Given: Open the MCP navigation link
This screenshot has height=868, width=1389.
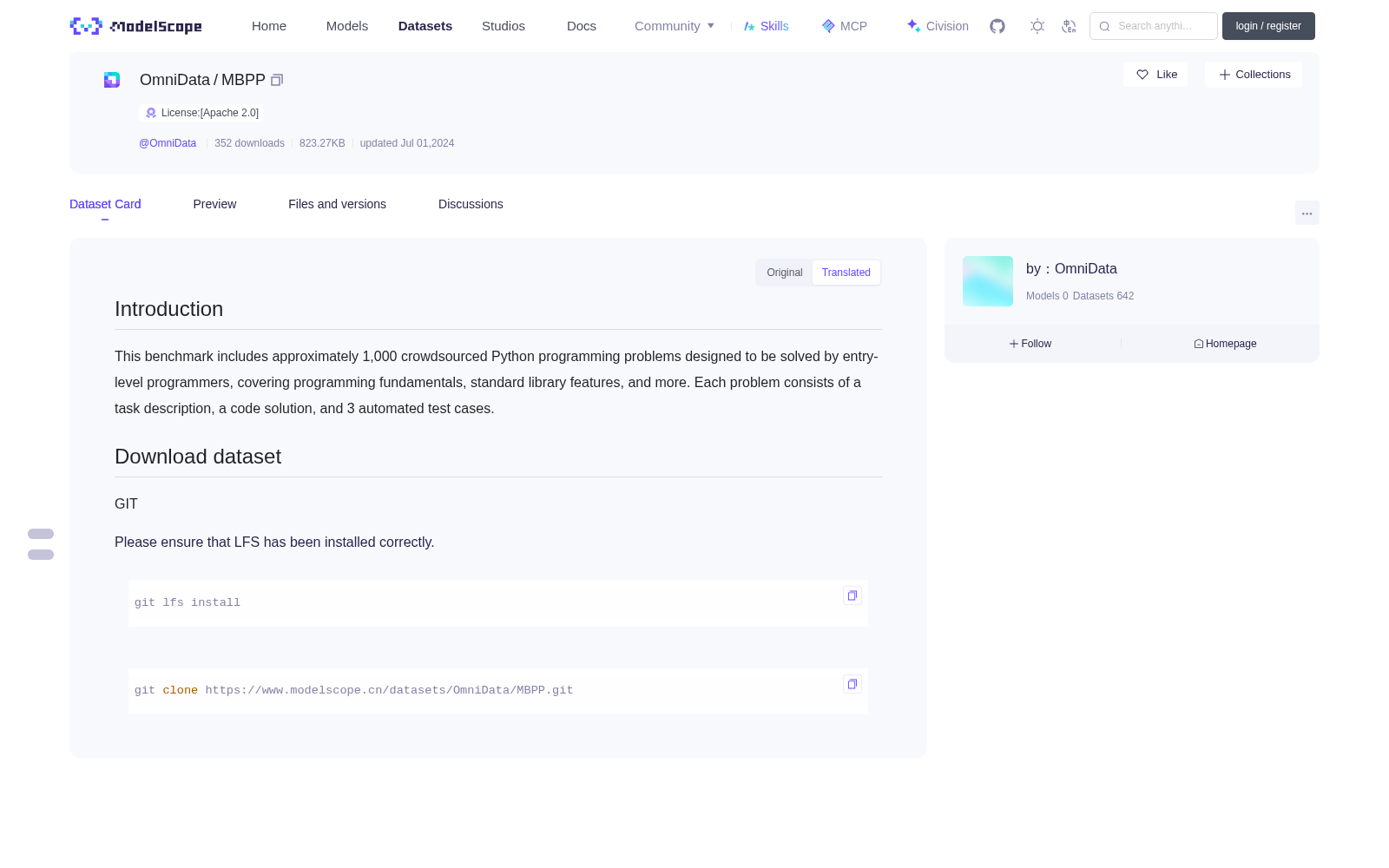Looking at the screenshot, I should coord(845,26).
